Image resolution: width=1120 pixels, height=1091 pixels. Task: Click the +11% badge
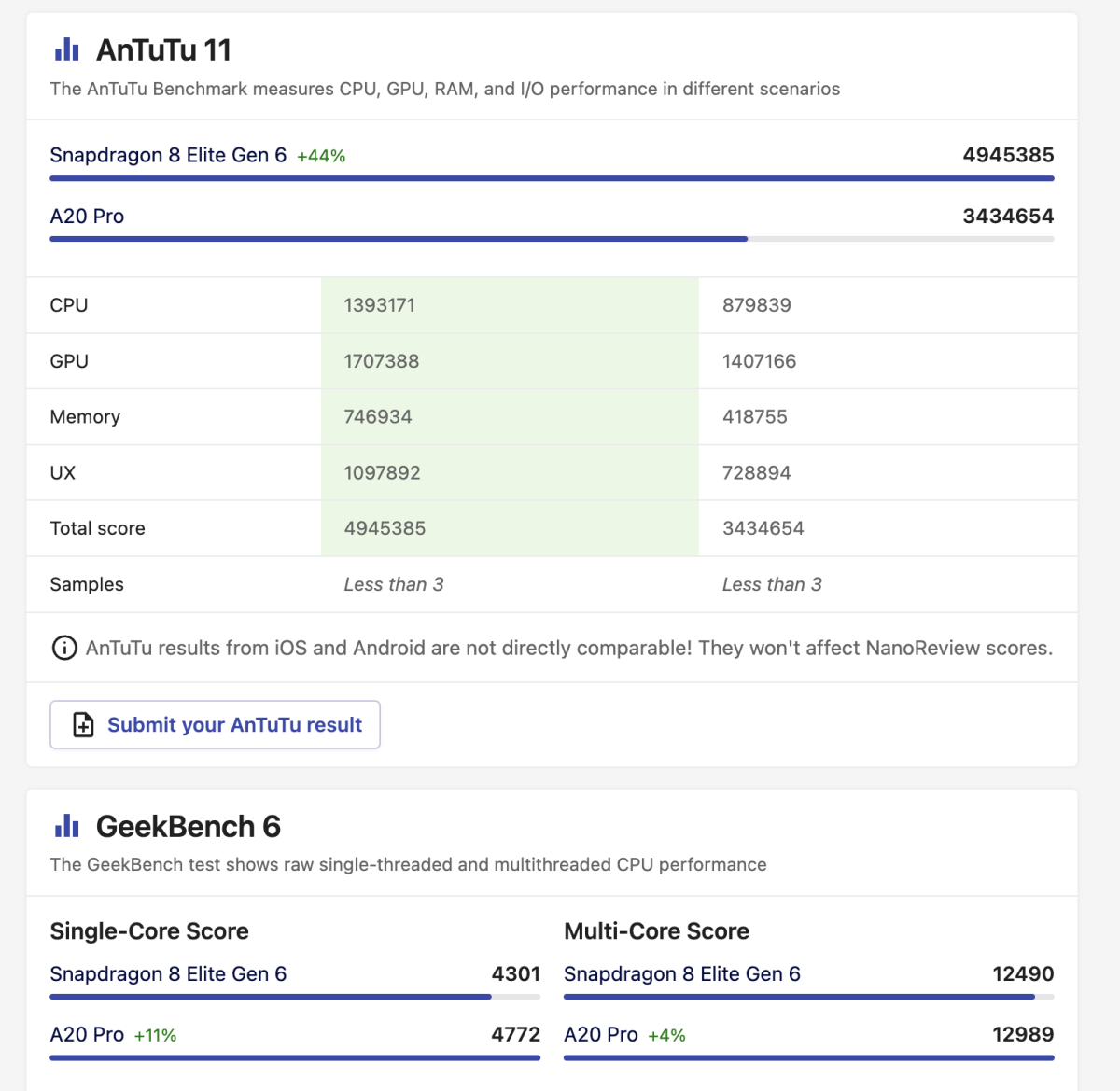[x=155, y=1035]
